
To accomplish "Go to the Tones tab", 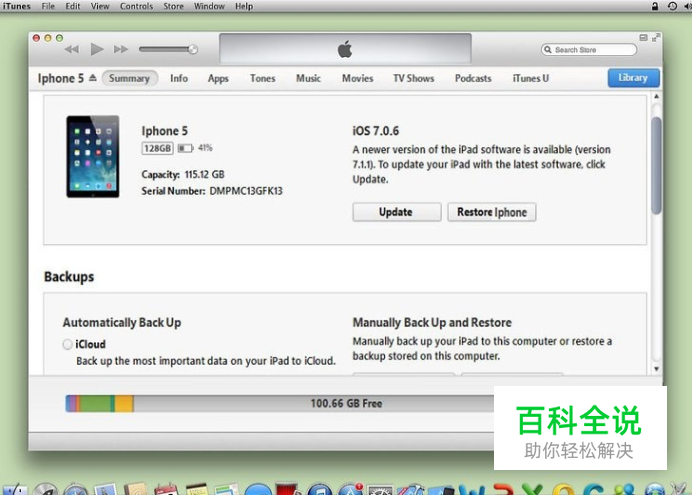I will [x=263, y=78].
